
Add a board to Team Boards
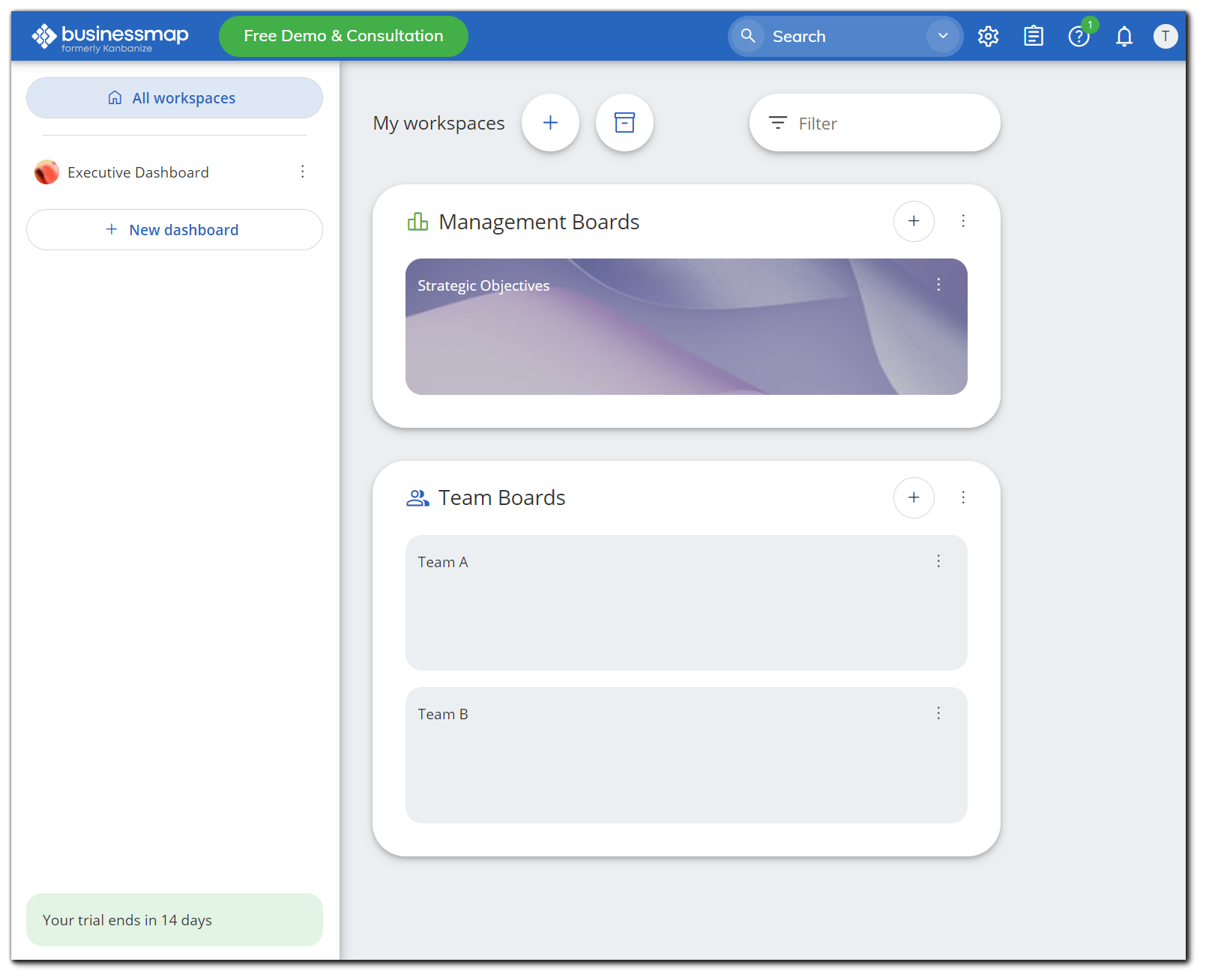pyautogui.click(x=914, y=497)
